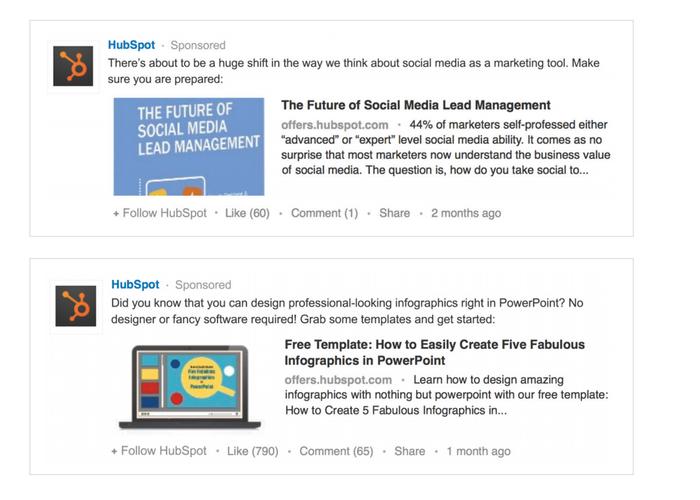This screenshot has width=700, height=500.
Task: Click Like (60) on the first post
Action: (x=247, y=213)
